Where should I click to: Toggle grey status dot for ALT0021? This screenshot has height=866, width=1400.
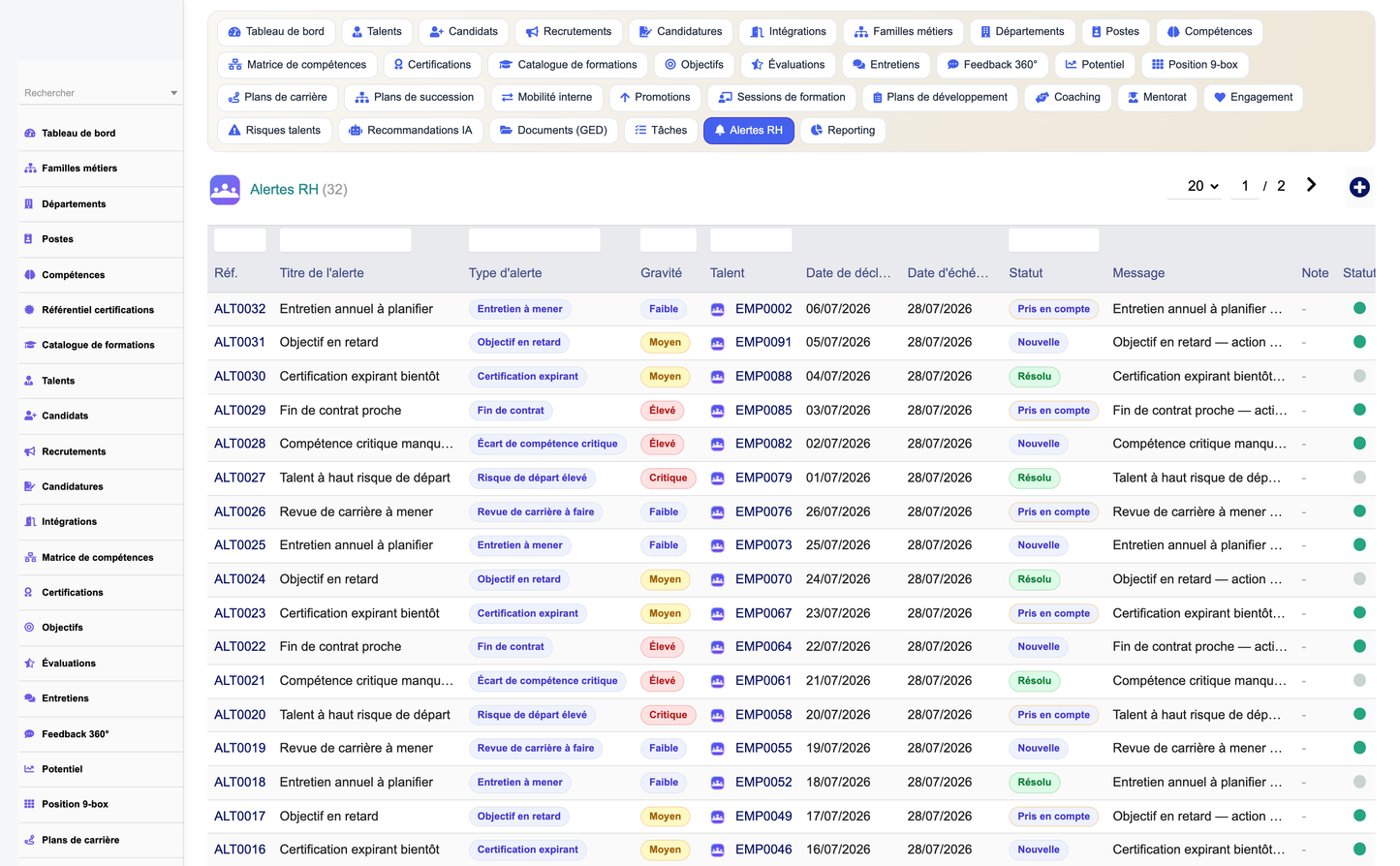click(x=1359, y=681)
